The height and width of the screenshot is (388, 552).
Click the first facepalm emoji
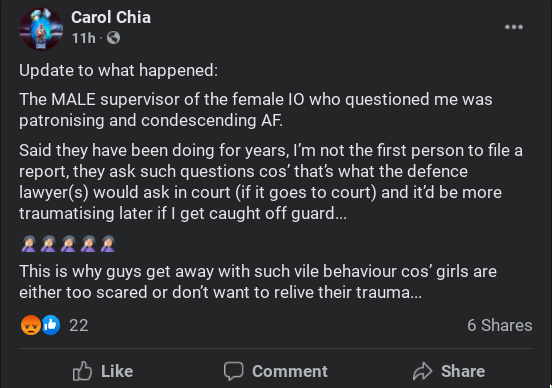coord(29,244)
